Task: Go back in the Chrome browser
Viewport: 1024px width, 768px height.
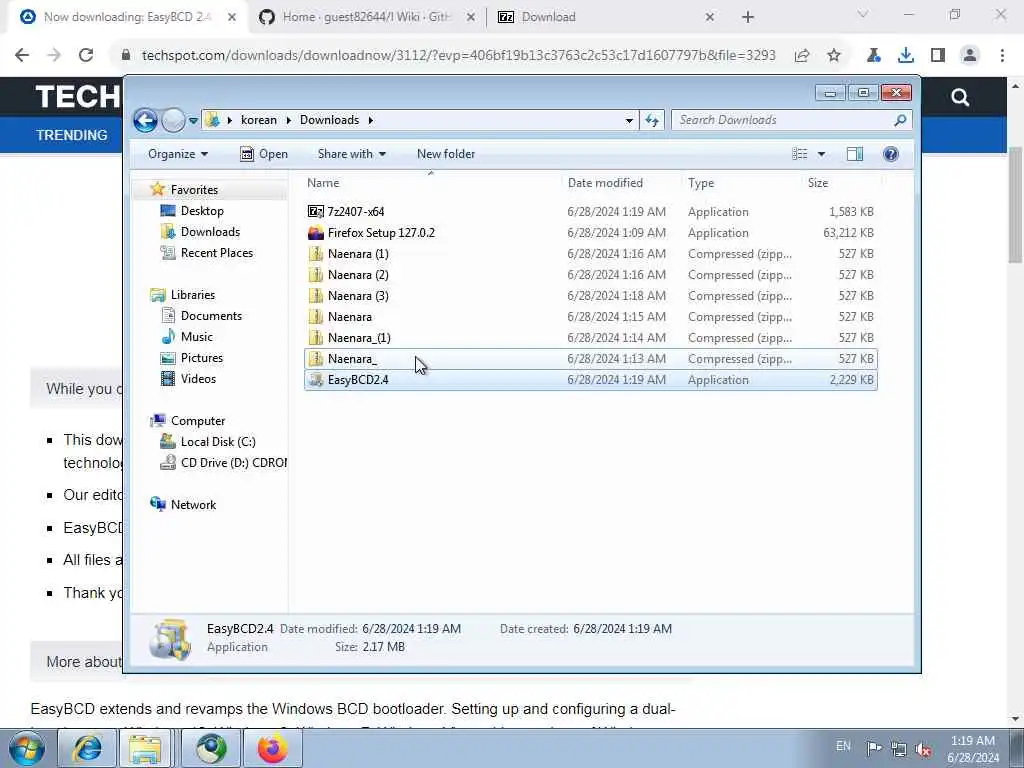Action: (x=22, y=56)
